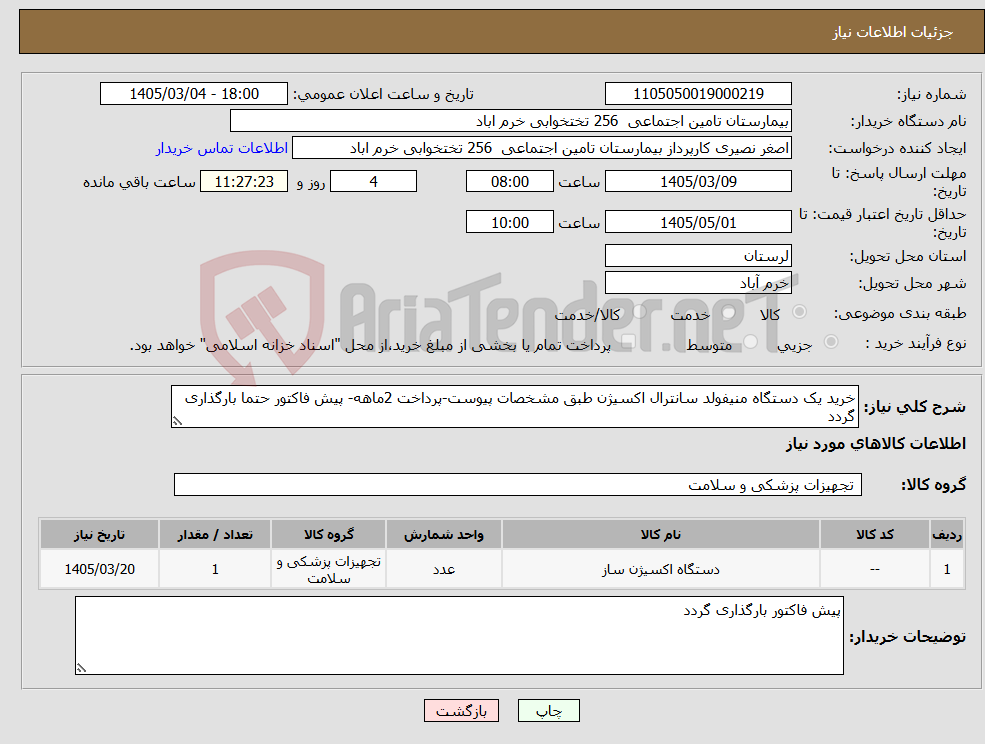Viewport: 985px width, 744px height.
Task: Click the need number field 1105050019000219
Action: point(698,94)
